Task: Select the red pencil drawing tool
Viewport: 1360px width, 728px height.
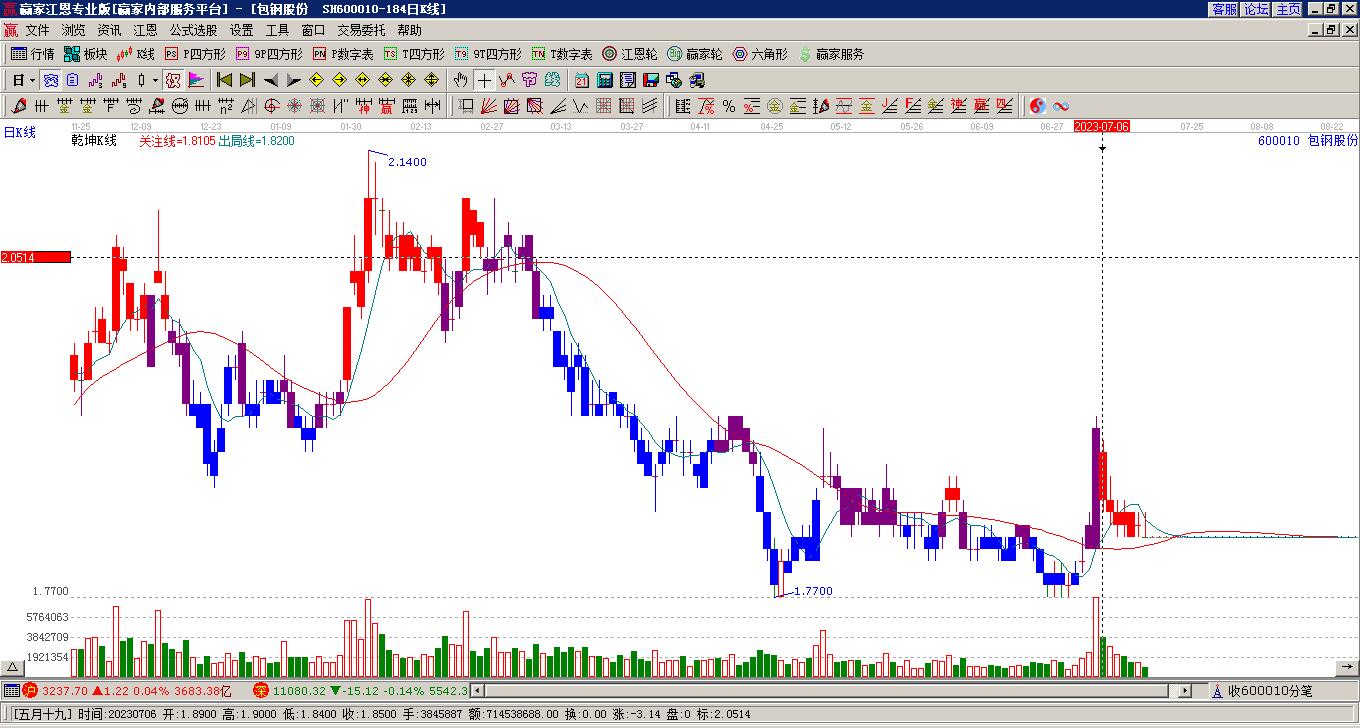Action: click(x=19, y=106)
